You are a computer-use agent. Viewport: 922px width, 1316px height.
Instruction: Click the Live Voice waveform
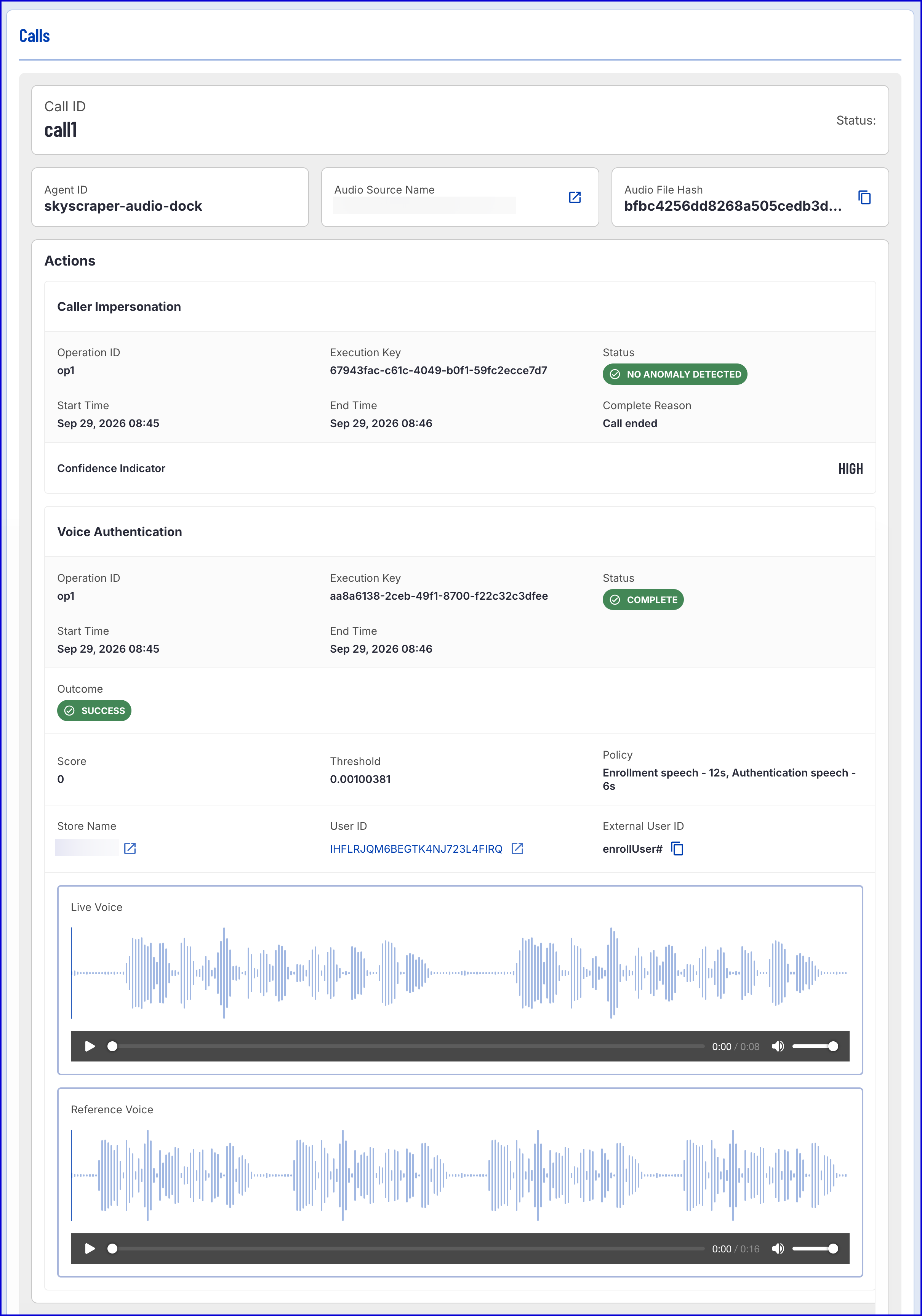click(x=459, y=973)
